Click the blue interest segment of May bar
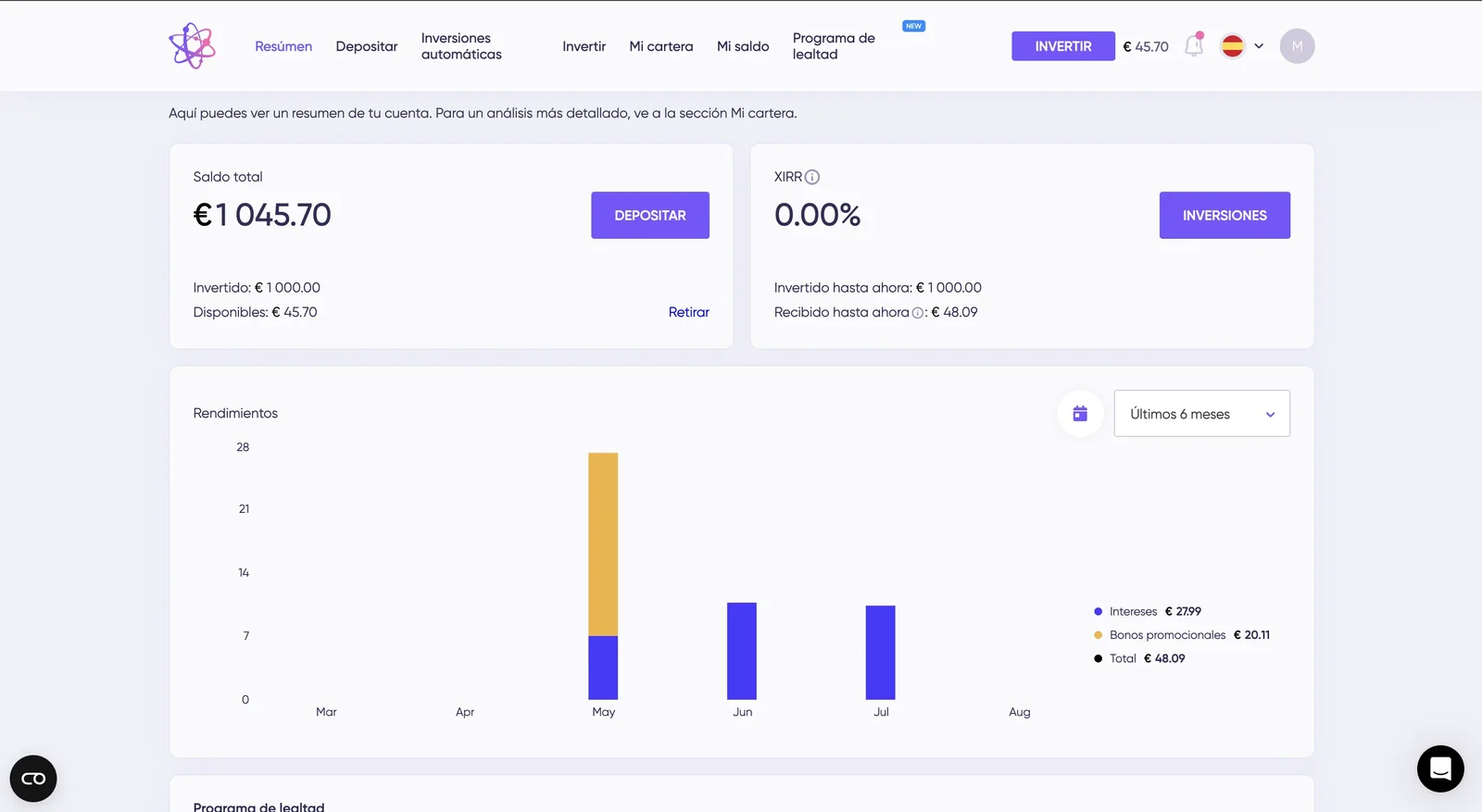The image size is (1482, 812). (603, 668)
